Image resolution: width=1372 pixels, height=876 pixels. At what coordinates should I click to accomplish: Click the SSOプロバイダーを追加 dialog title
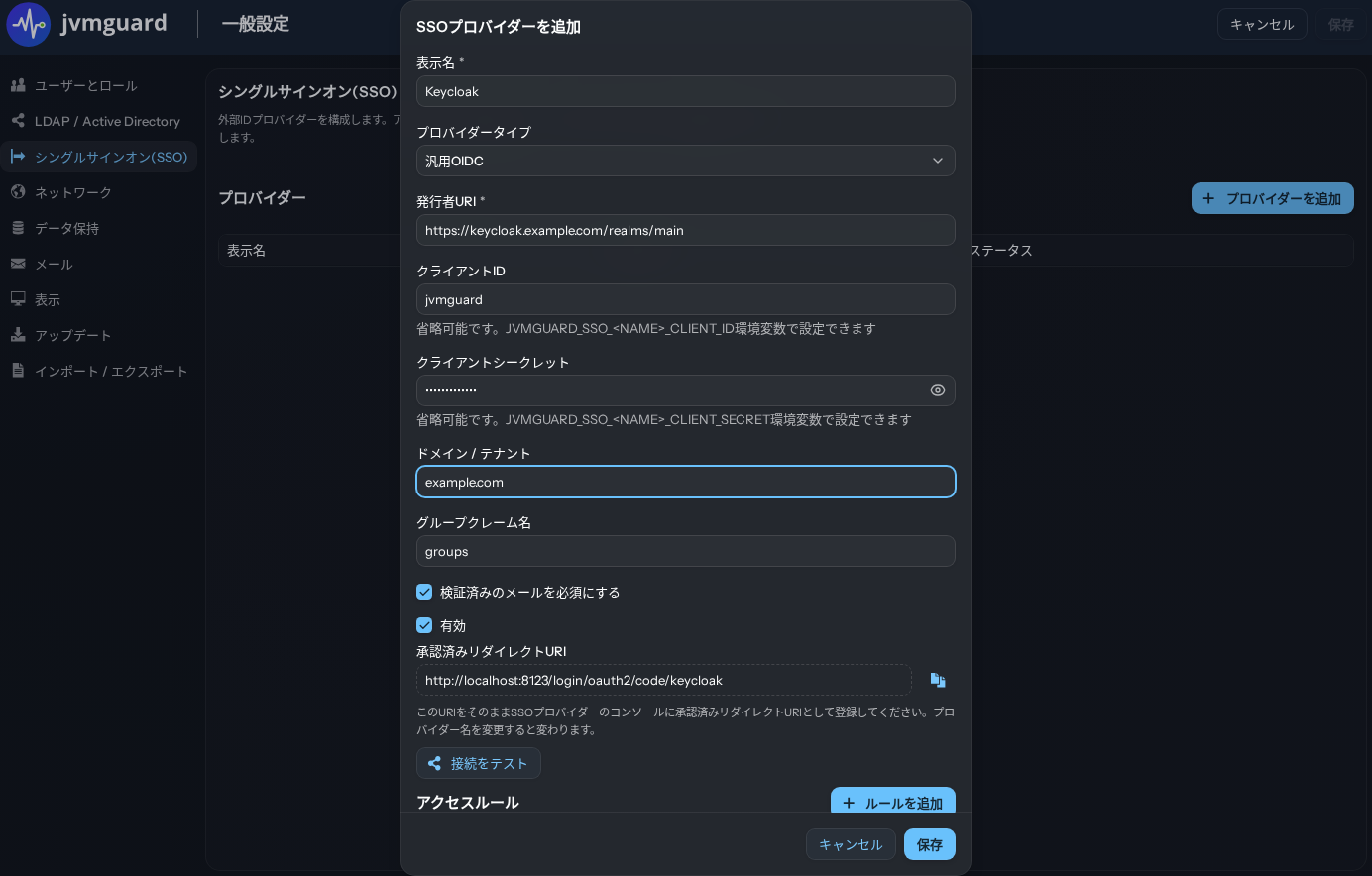499,27
